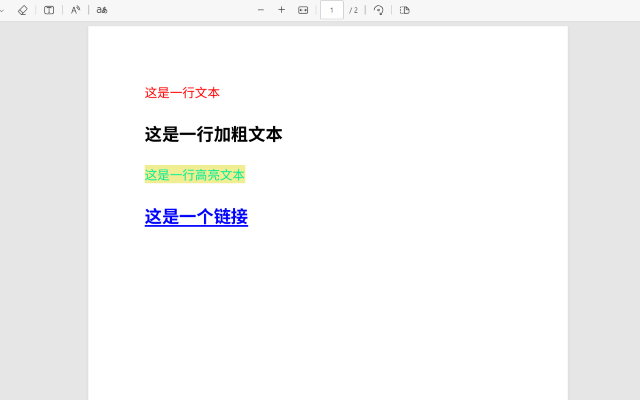640x400 pixels.
Task: Click the bold text 这是一行加粗文本
Action: tap(213, 134)
